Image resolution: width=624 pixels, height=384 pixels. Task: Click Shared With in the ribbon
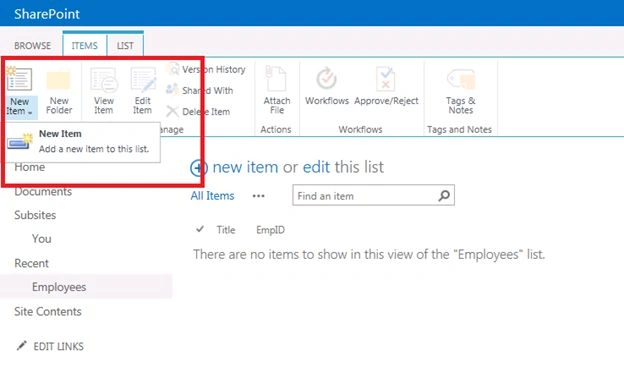[200, 90]
